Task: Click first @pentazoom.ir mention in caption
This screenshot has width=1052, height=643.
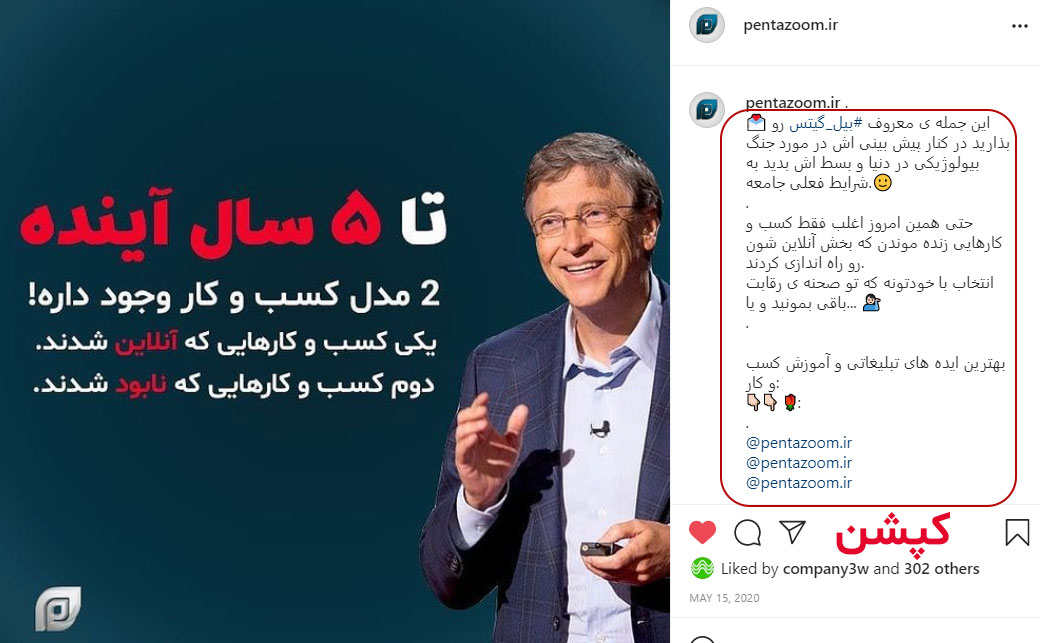Action: [x=798, y=443]
